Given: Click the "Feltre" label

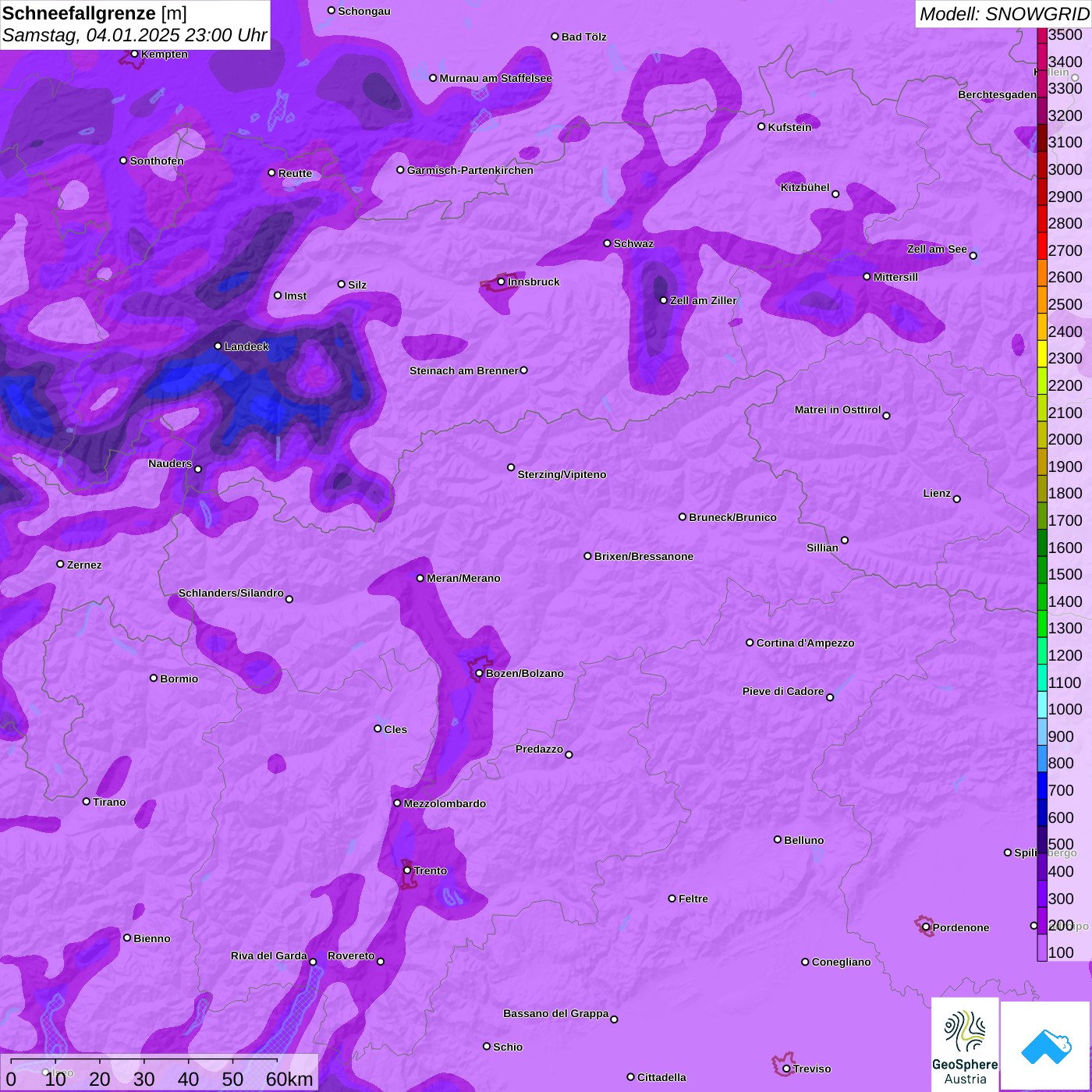Looking at the screenshot, I should coord(693,899).
